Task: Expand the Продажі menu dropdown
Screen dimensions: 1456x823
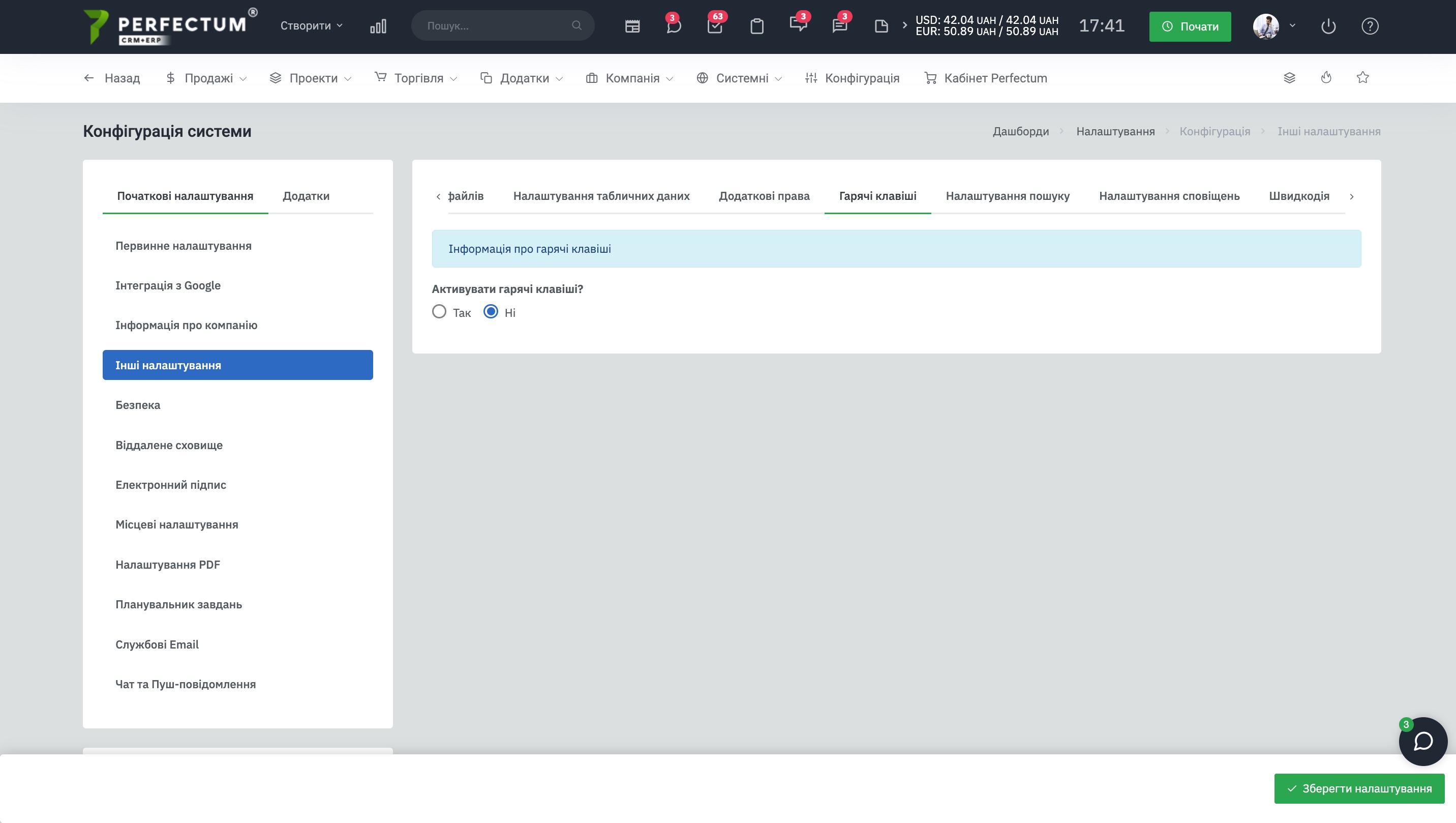Action: tap(207, 78)
